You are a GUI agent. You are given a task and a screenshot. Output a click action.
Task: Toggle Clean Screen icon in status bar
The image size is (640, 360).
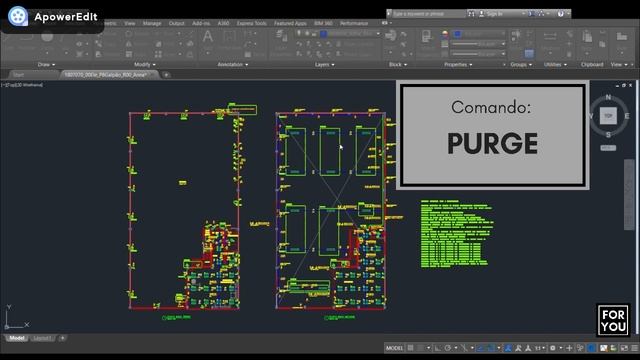click(624, 348)
